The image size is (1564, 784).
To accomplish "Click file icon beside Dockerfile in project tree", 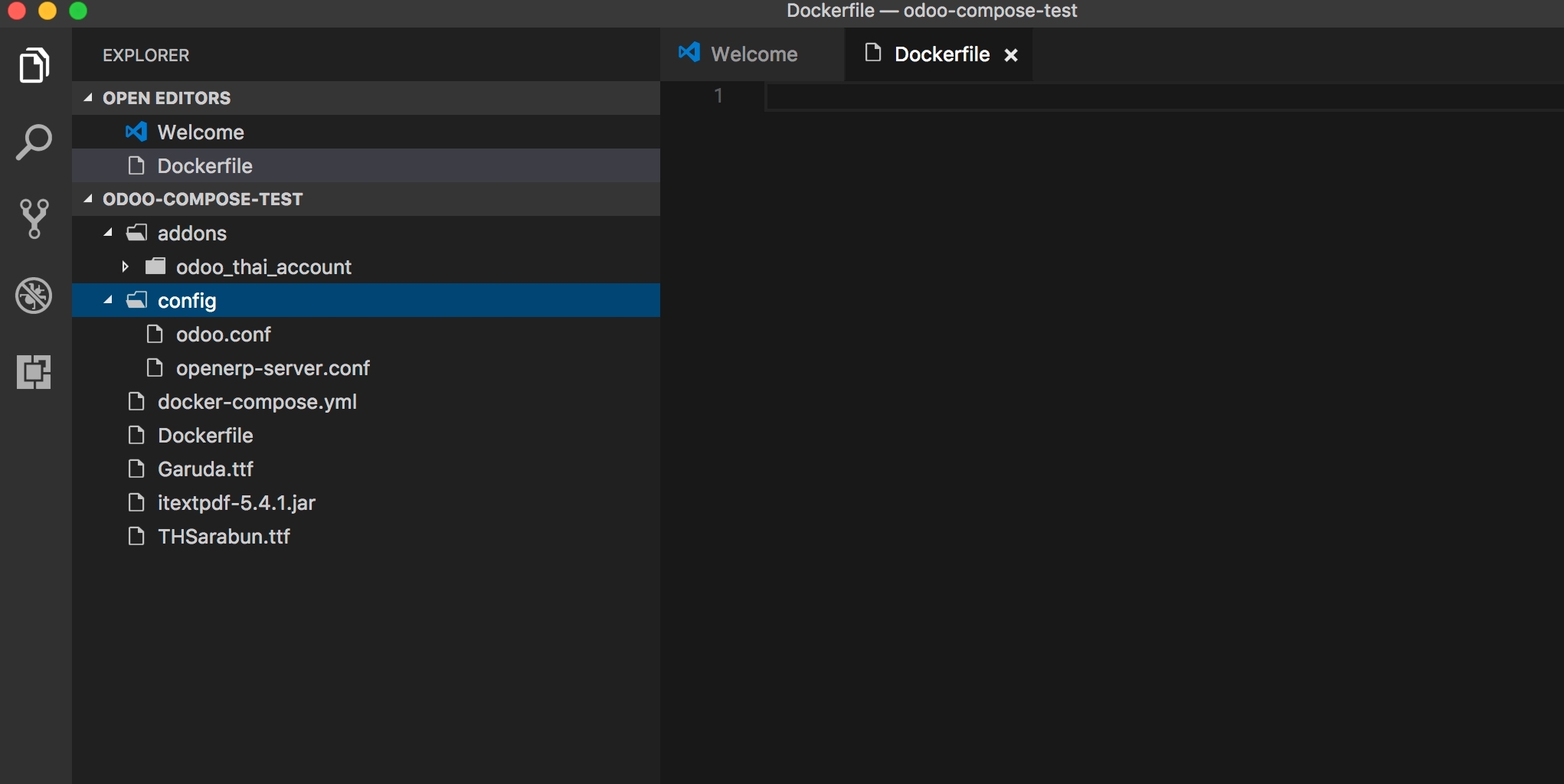I will pyautogui.click(x=136, y=435).
